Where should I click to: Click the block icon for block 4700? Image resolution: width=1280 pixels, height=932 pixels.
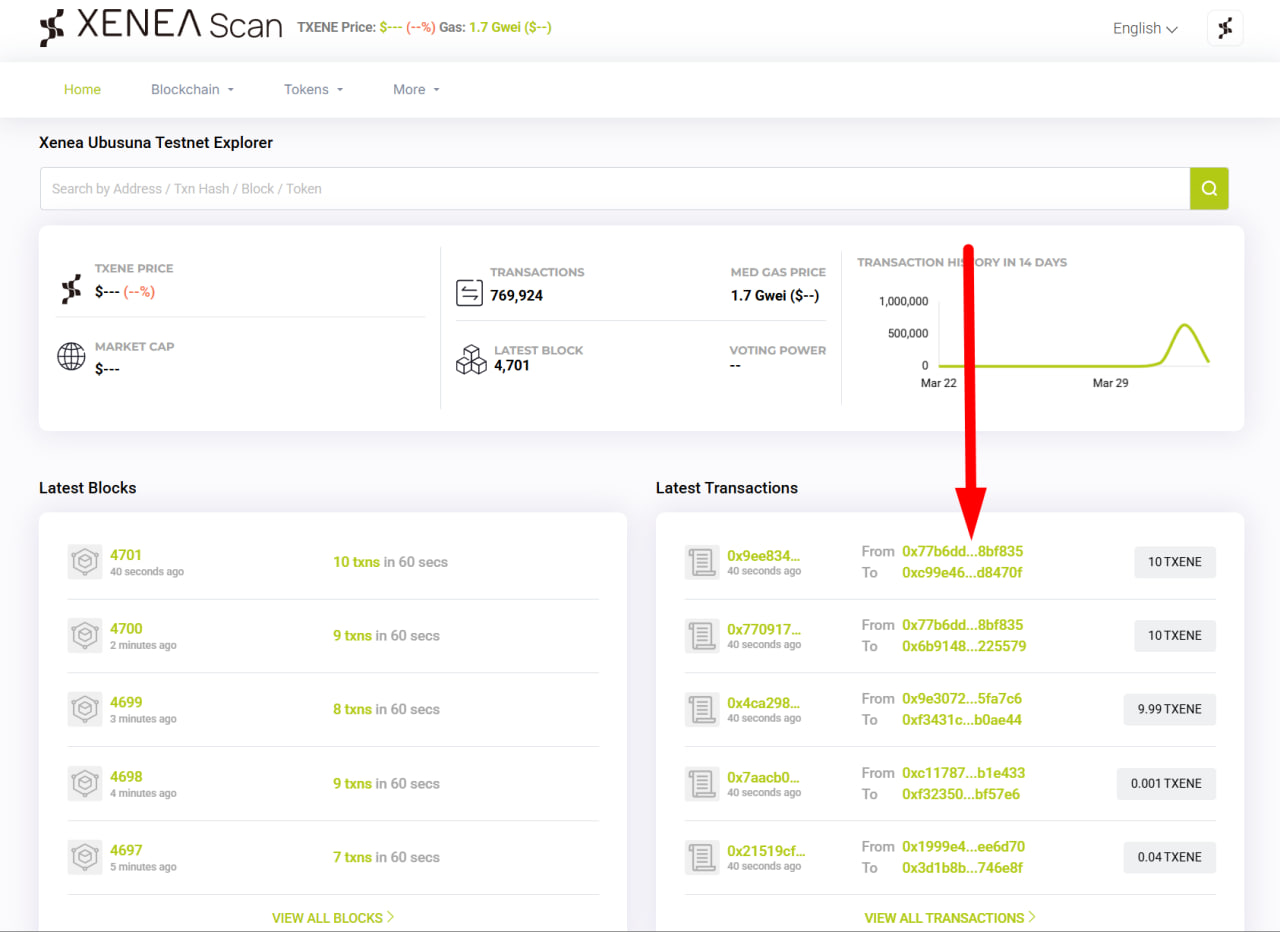(x=85, y=636)
